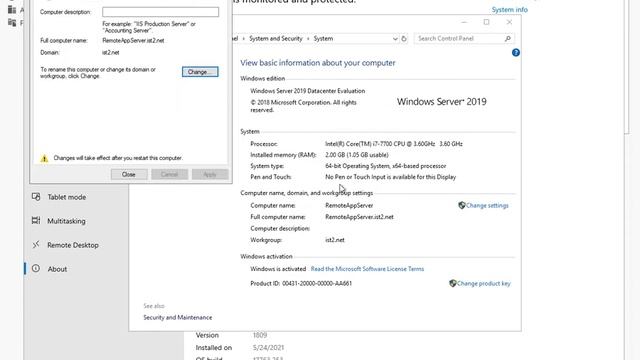Viewport: 640px width, 360px height.
Task: Open Read the Microsoft Software License Terms
Action: [x=367, y=269]
